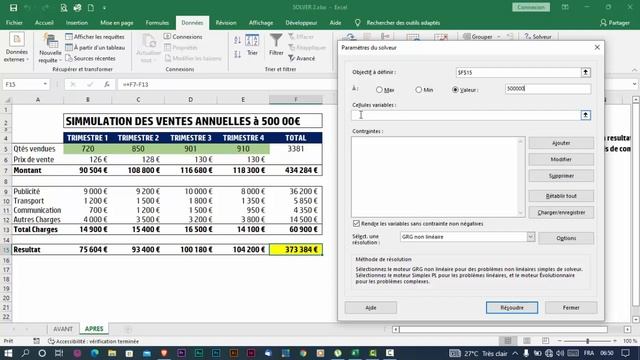Save the workbook from the quick access toolbar
This screenshot has height=360, width=640.
pyautogui.click(x=13, y=7)
